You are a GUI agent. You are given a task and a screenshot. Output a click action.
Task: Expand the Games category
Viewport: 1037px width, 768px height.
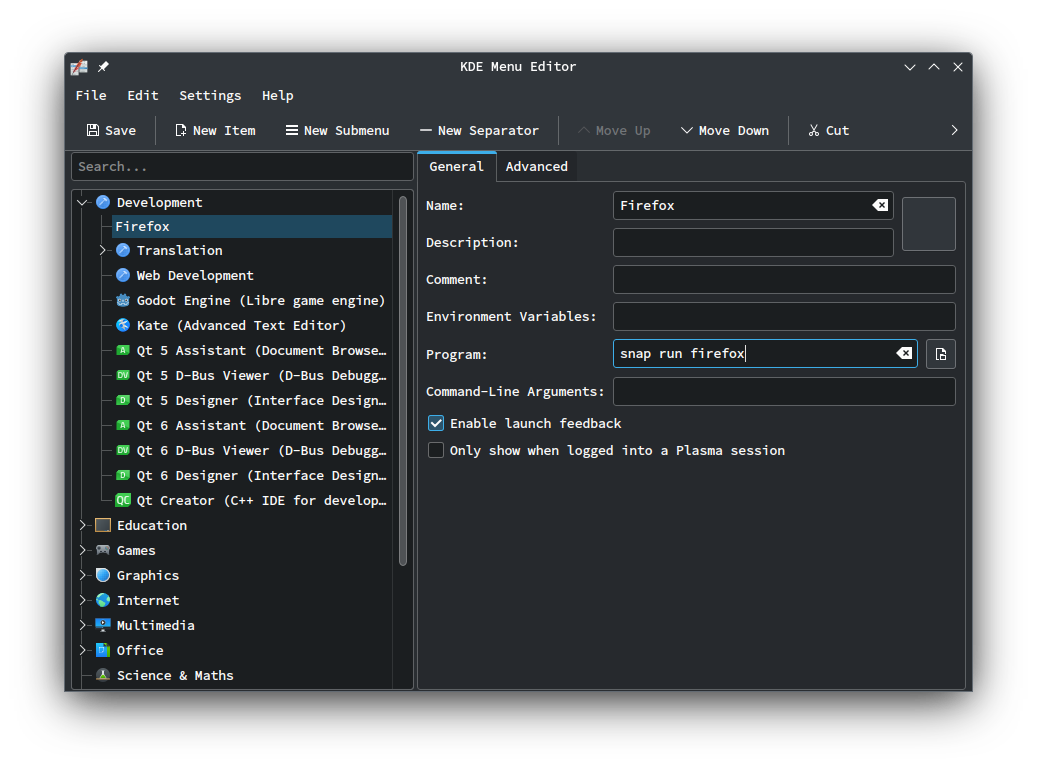coord(83,550)
